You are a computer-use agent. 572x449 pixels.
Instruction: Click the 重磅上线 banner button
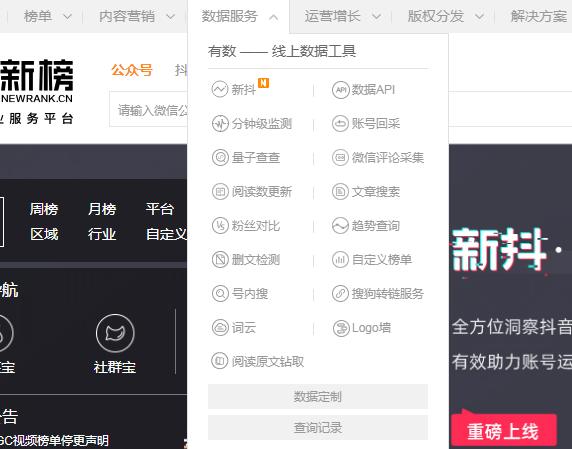pyautogui.click(x=503, y=431)
